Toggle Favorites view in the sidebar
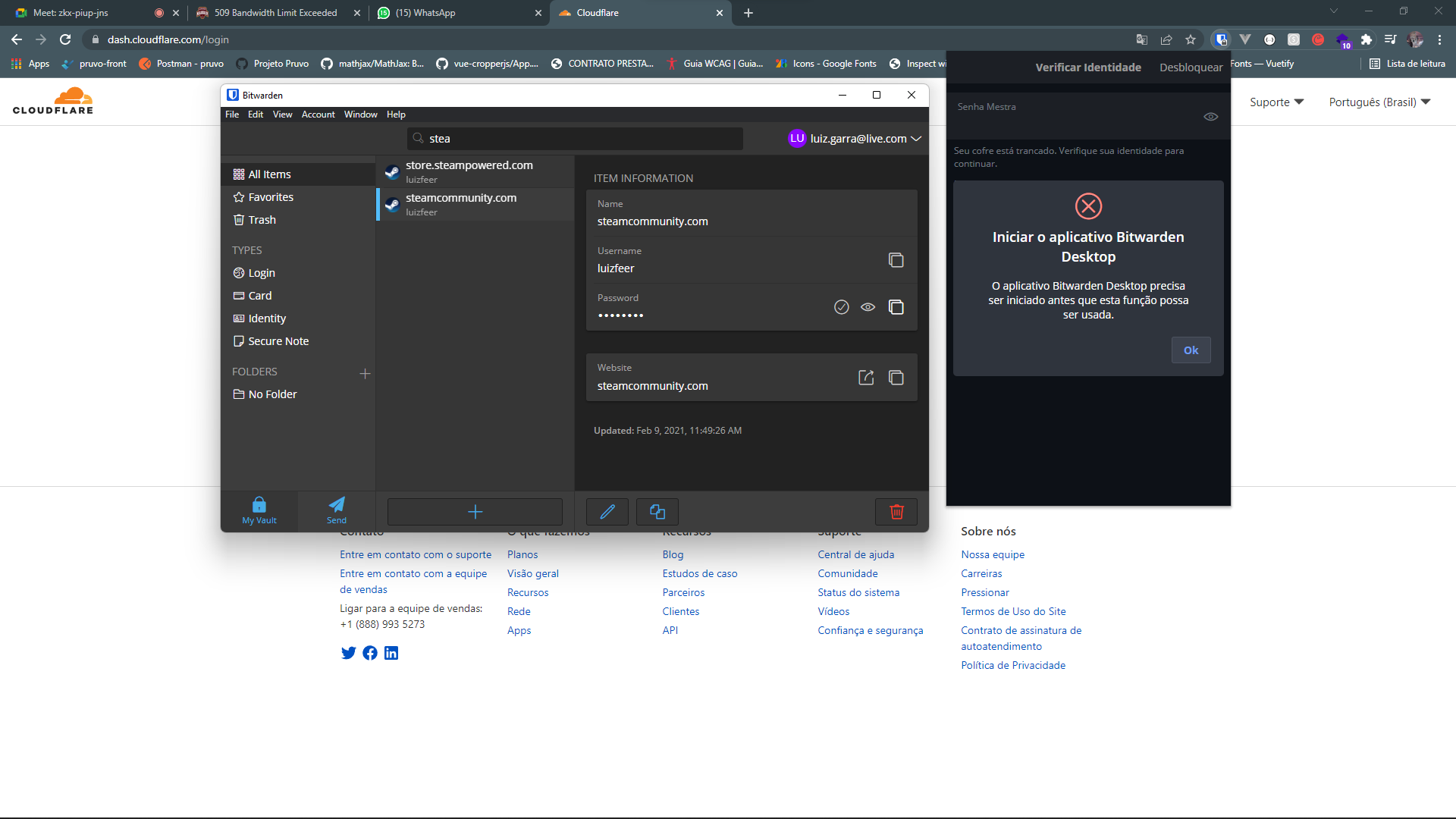The image size is (1456, 819). point(271,196)
